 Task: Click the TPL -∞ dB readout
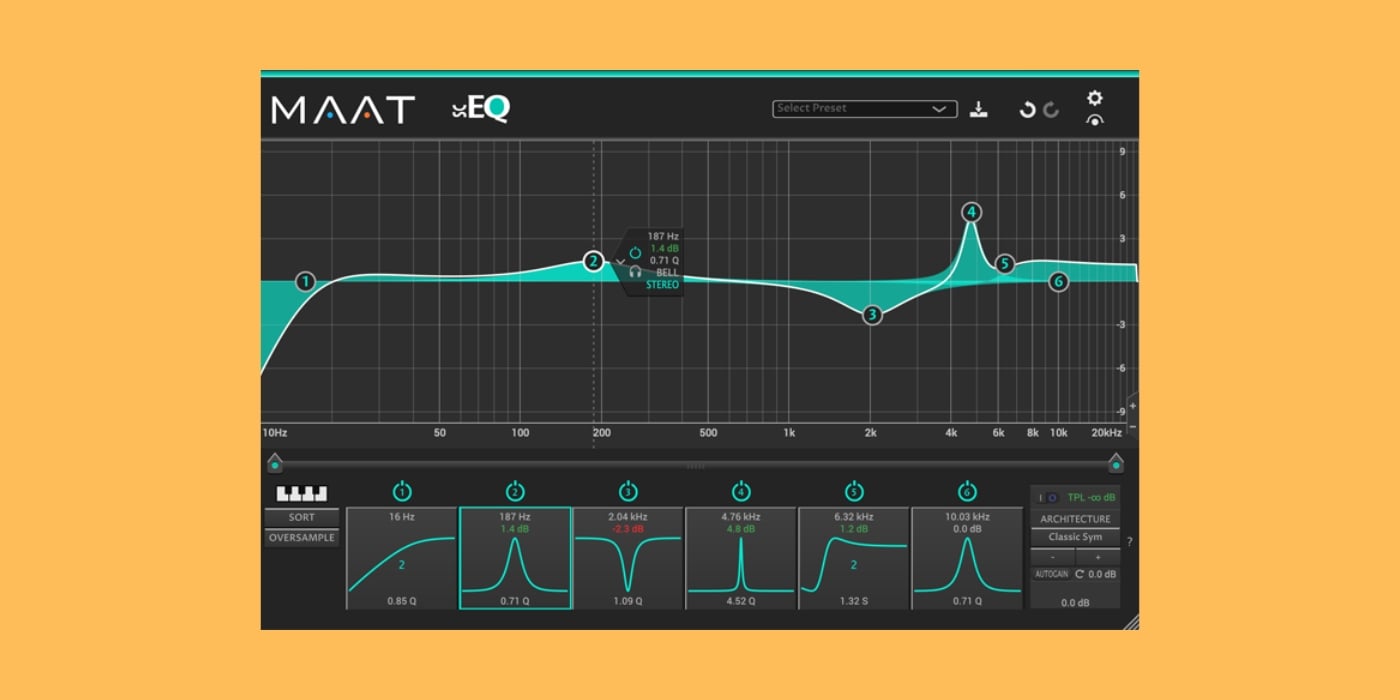(1092, 497)
